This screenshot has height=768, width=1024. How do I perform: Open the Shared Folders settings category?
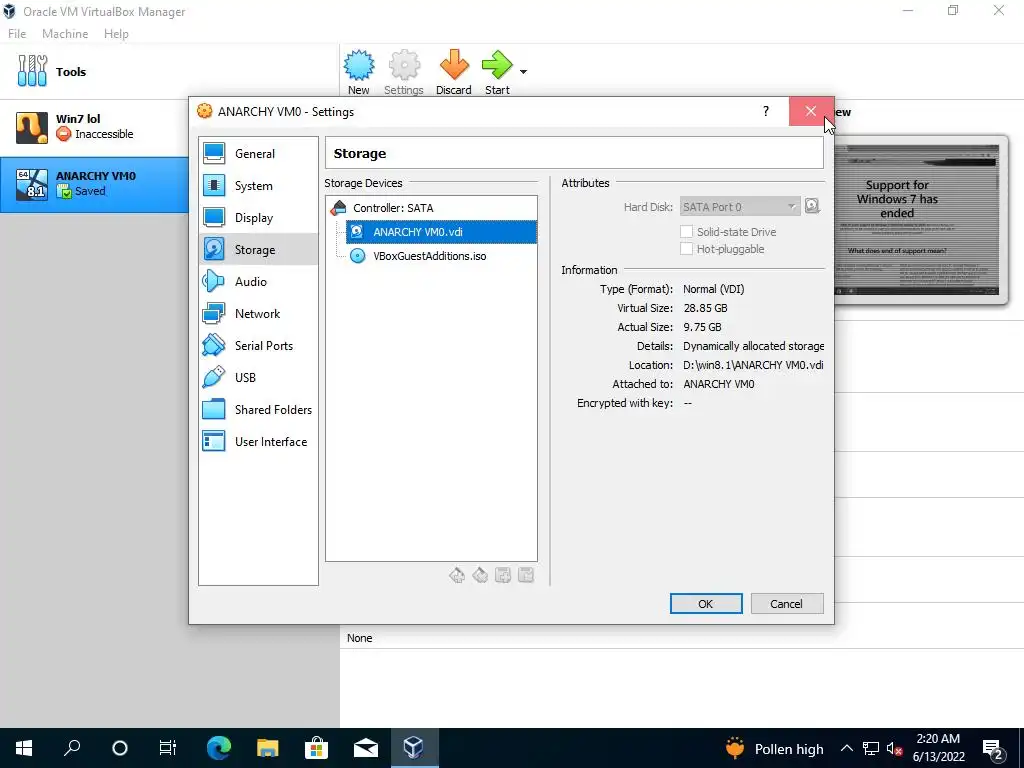(258, 409)
